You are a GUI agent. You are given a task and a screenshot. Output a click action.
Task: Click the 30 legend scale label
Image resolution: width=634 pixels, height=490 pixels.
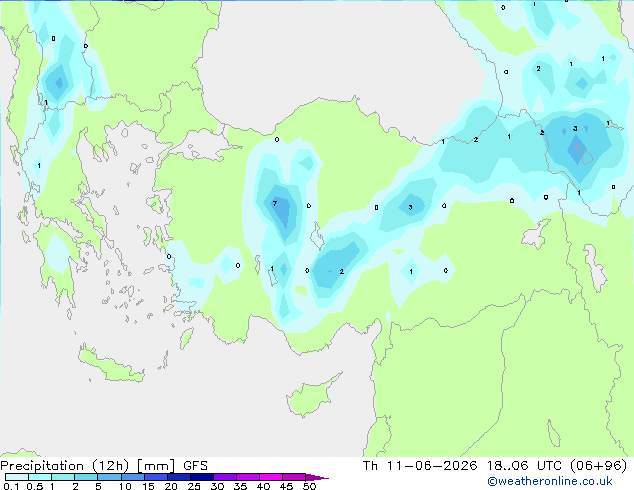pyautogui.click(x=217, y=486)
